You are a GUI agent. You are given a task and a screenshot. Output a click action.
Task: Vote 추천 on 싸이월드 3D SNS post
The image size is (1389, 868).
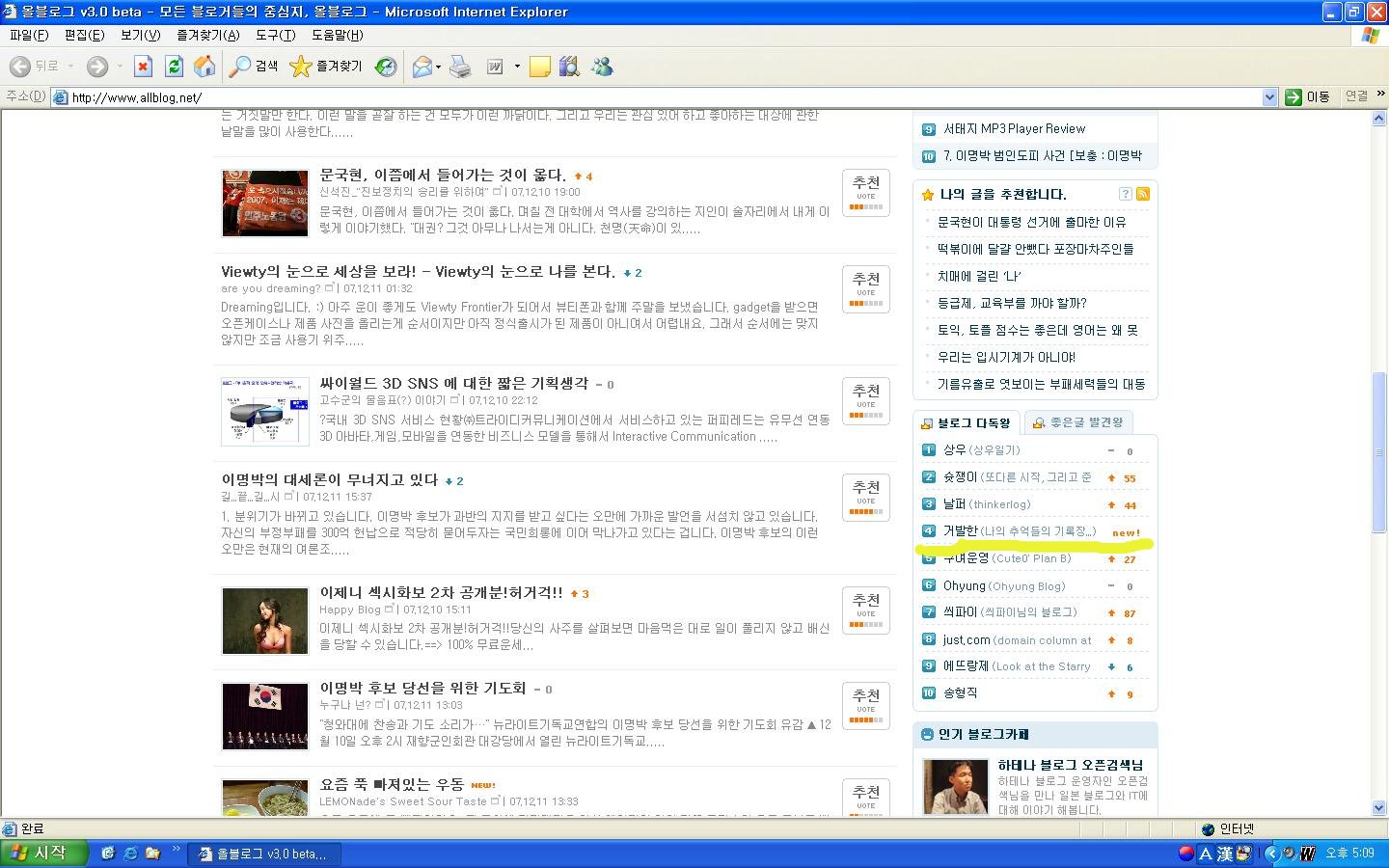[865, 401]
